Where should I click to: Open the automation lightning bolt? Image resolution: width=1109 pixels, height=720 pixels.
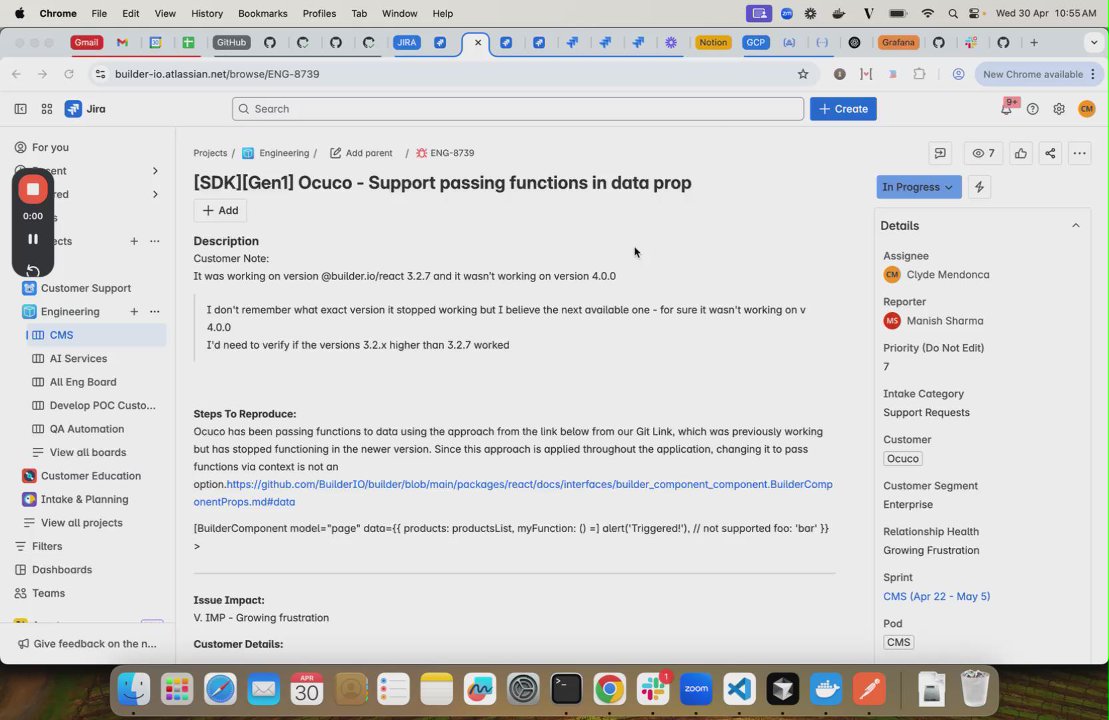980,187
